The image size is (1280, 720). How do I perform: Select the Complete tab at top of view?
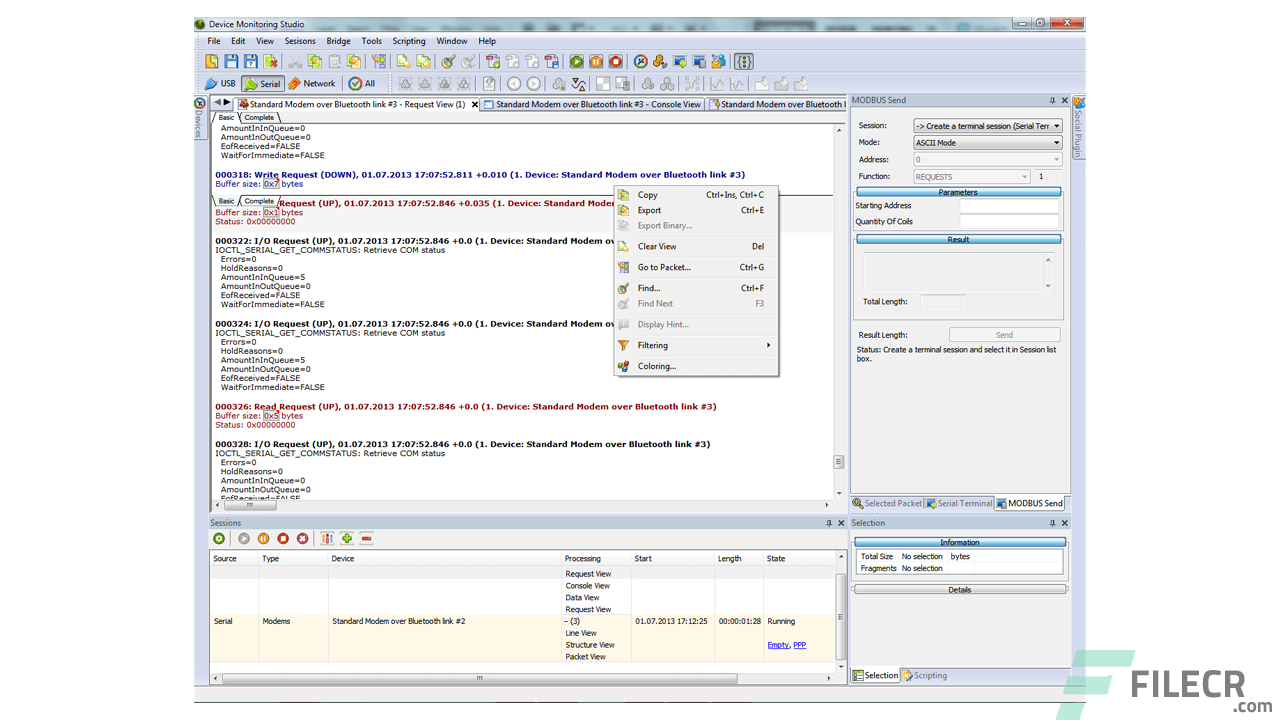[259, 118]
